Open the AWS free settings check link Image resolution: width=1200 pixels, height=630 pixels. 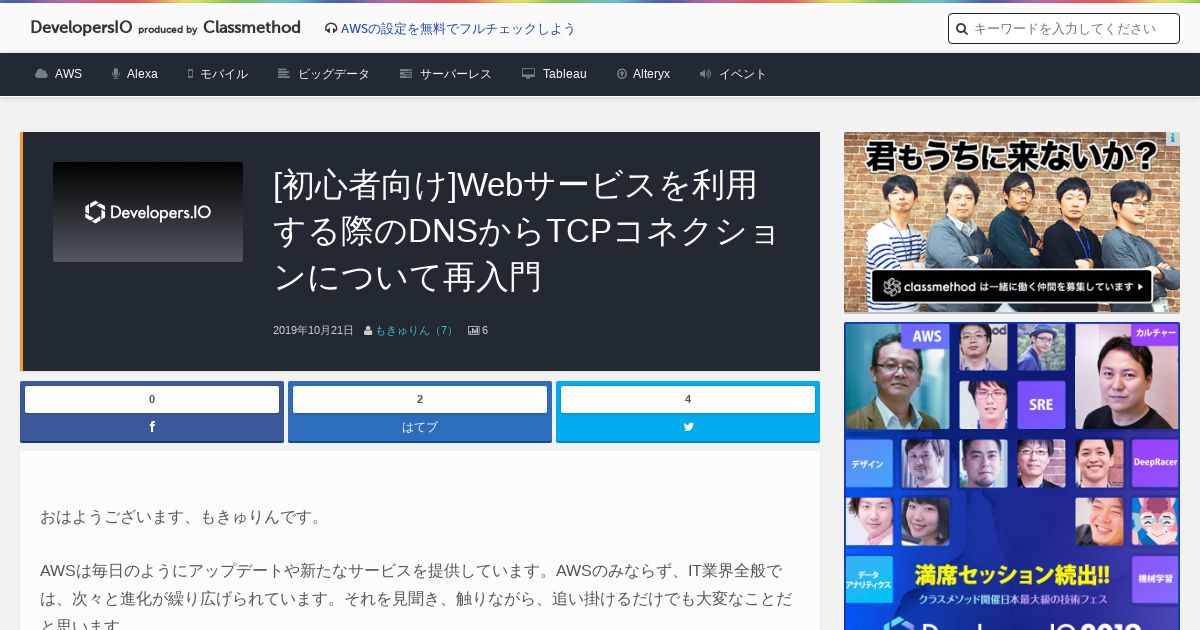[x=458, y=29]
